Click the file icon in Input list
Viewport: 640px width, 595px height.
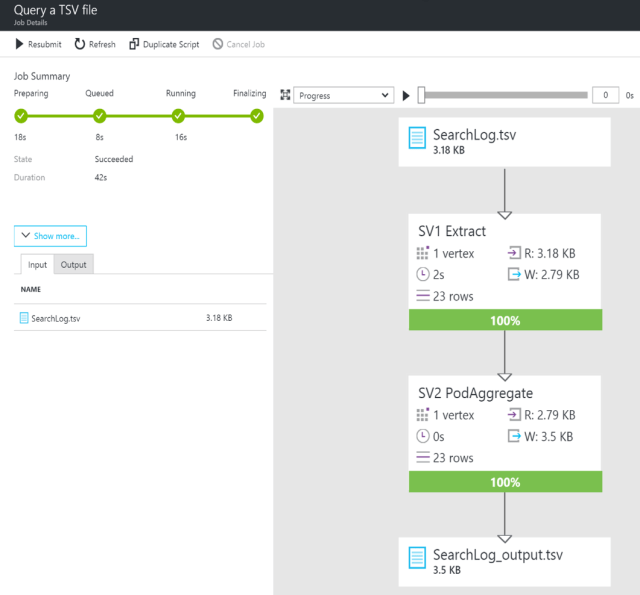24,318
